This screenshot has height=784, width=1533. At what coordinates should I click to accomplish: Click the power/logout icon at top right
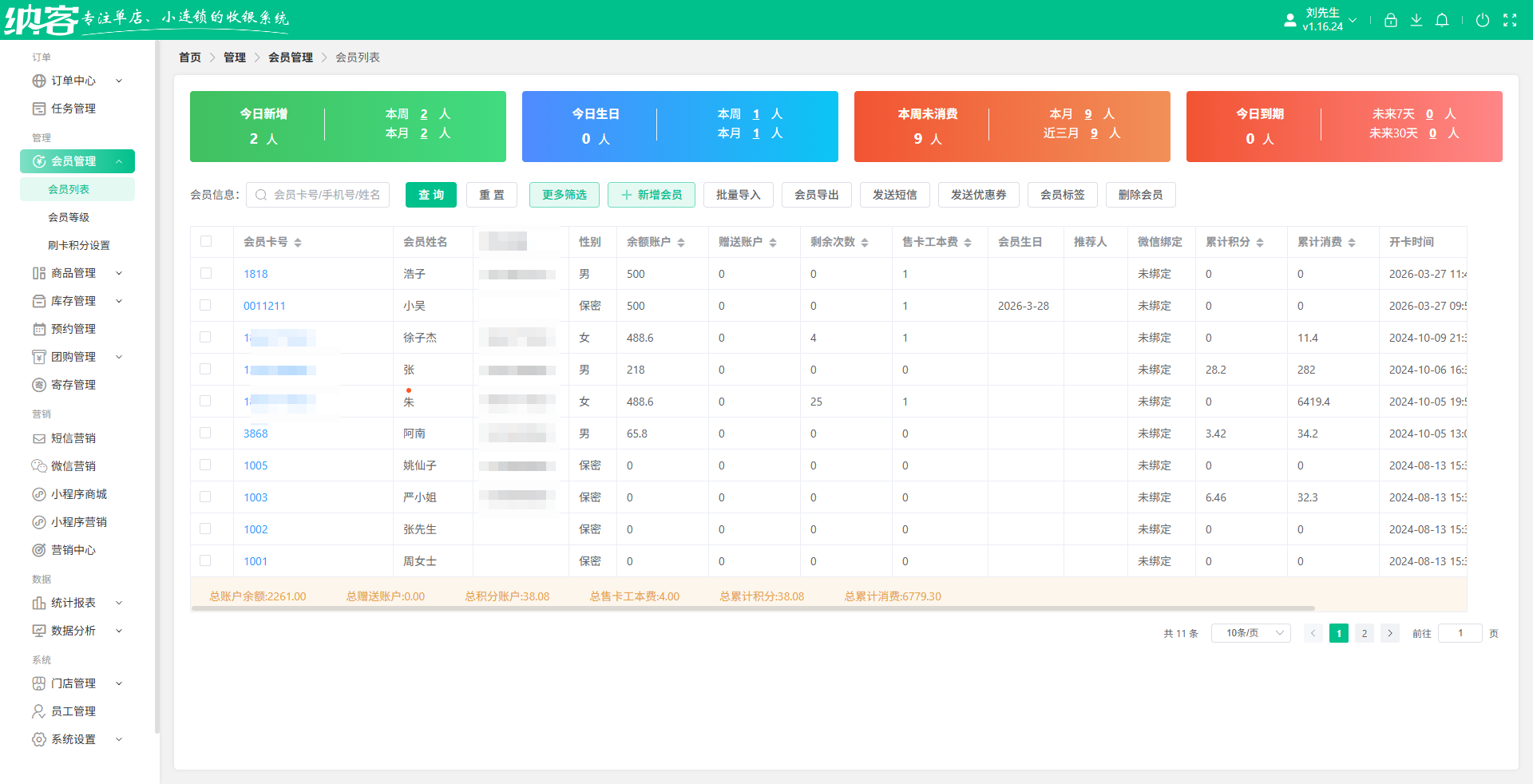[1483, 20]
